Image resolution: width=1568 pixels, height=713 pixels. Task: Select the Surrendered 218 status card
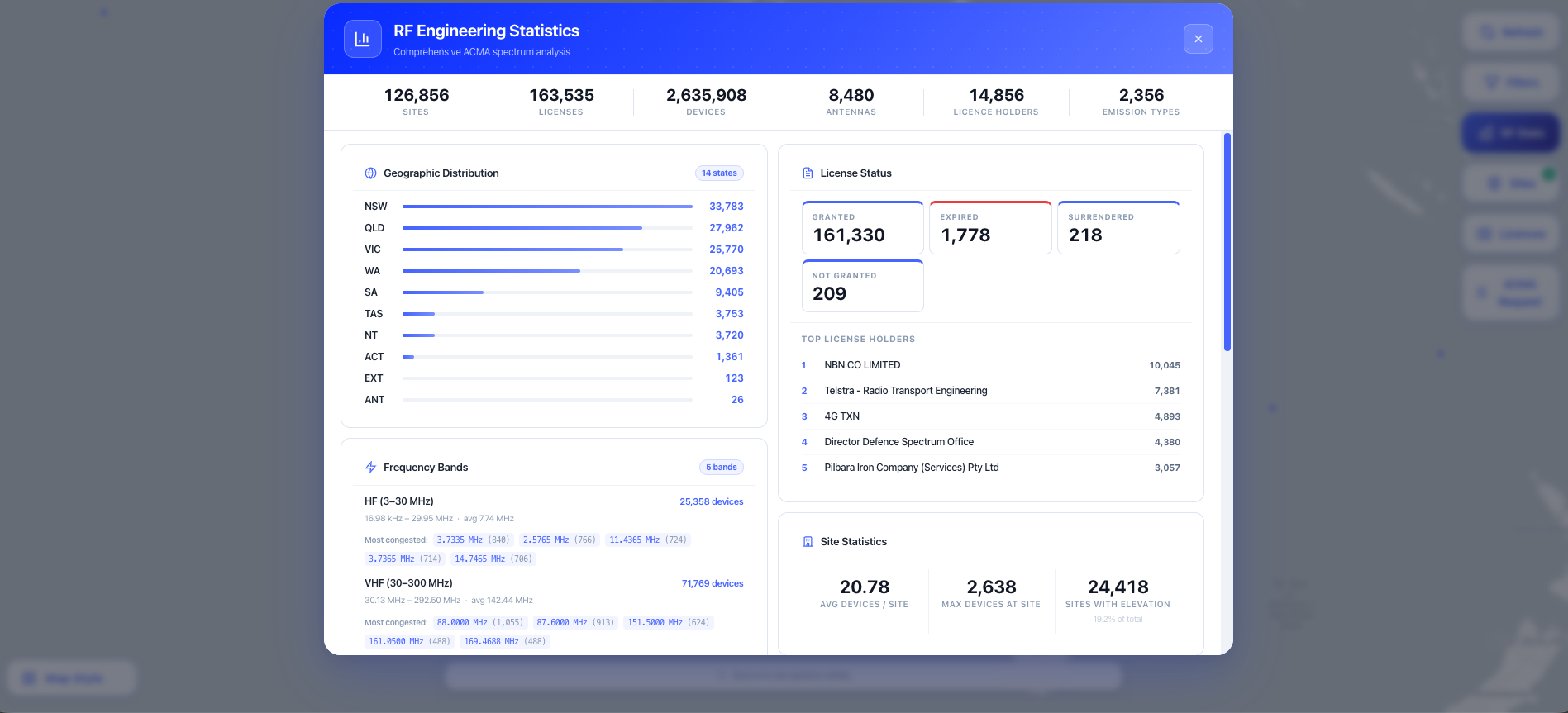pos(1118,227)
